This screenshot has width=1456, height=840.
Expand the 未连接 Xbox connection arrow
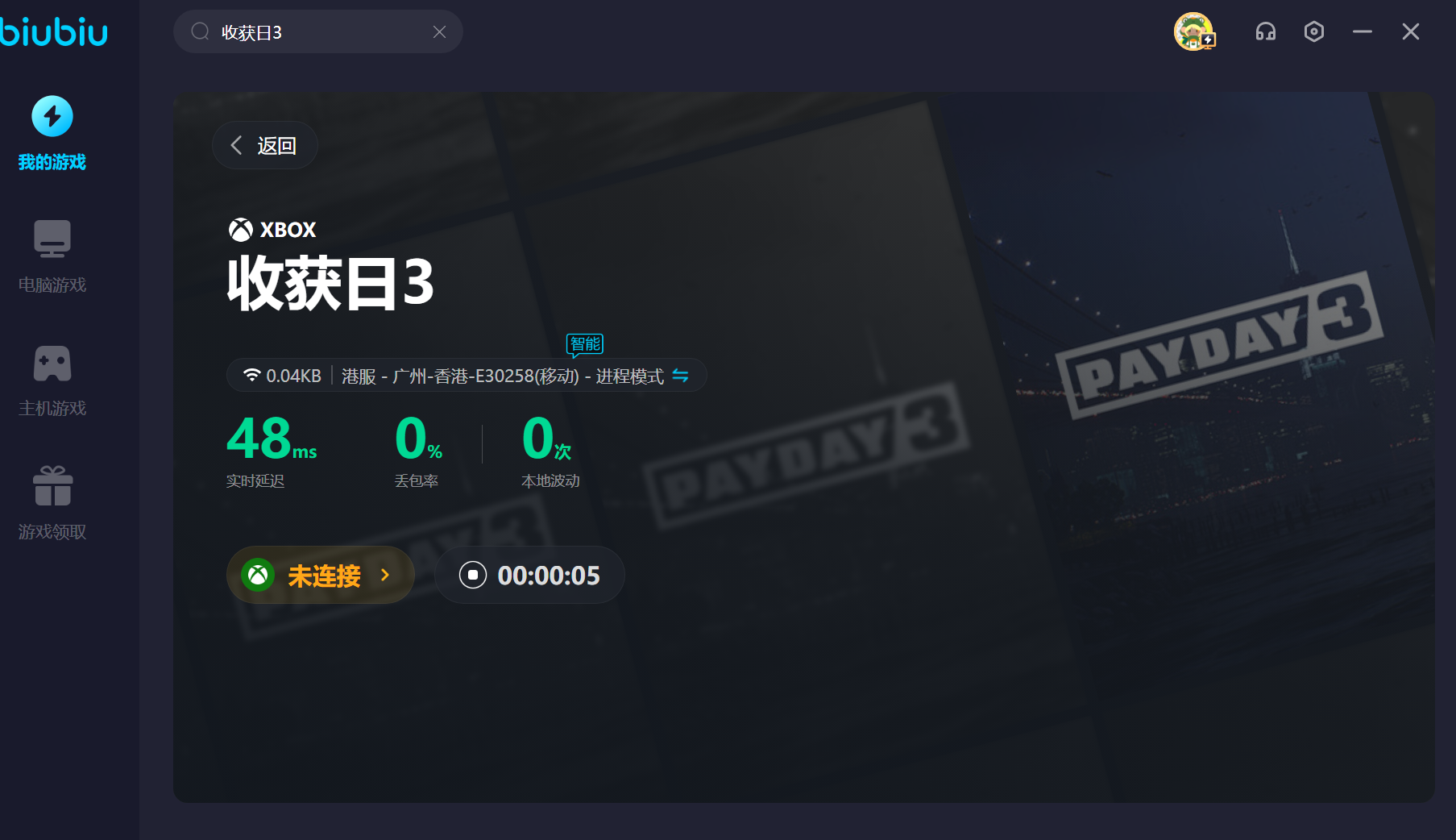(x=385, y=575)
